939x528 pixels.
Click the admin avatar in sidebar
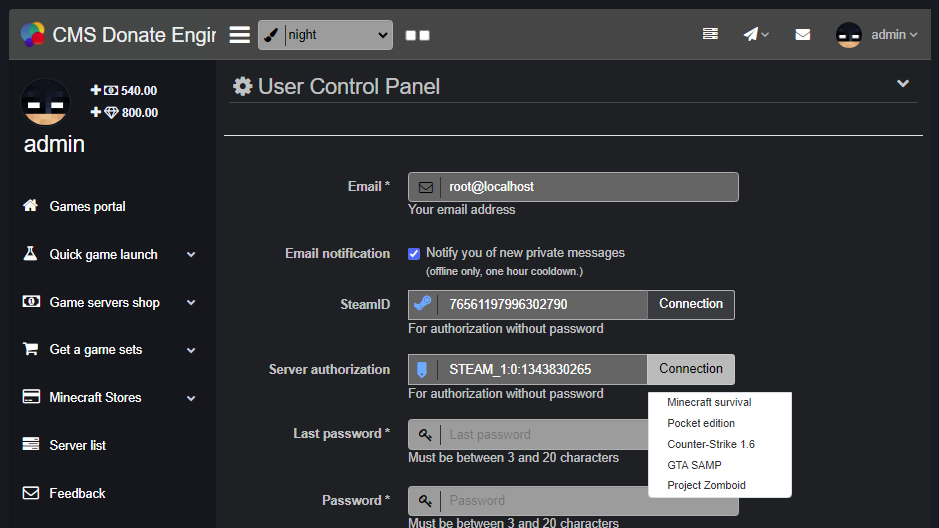tap(46, 102)
